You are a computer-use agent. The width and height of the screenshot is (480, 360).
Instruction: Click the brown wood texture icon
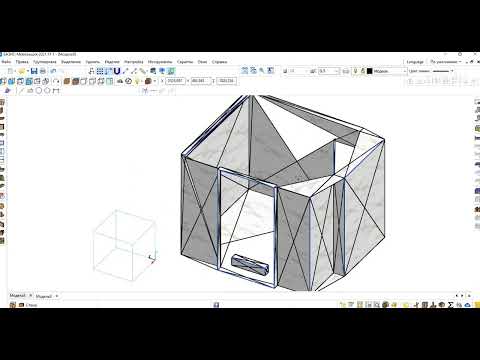click(x=67, y=81)
